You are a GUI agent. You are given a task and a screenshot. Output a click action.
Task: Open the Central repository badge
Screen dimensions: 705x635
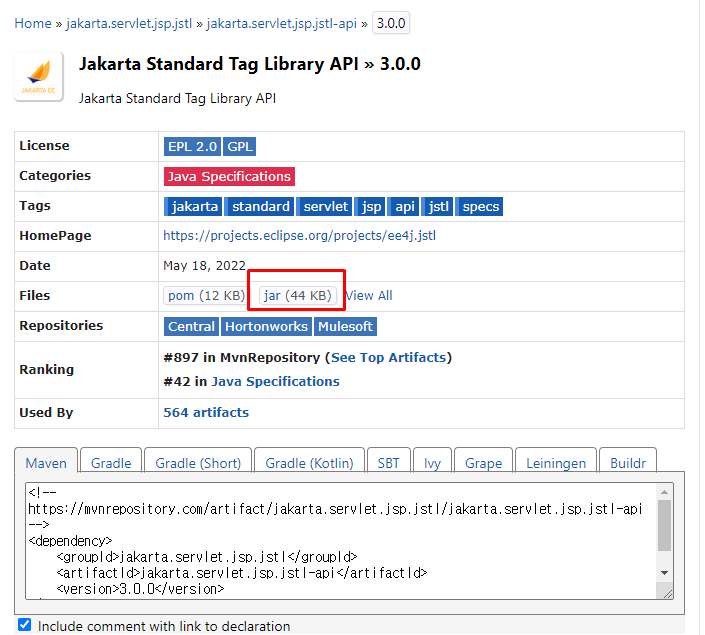pyautogui.click(x=192, y=326)
